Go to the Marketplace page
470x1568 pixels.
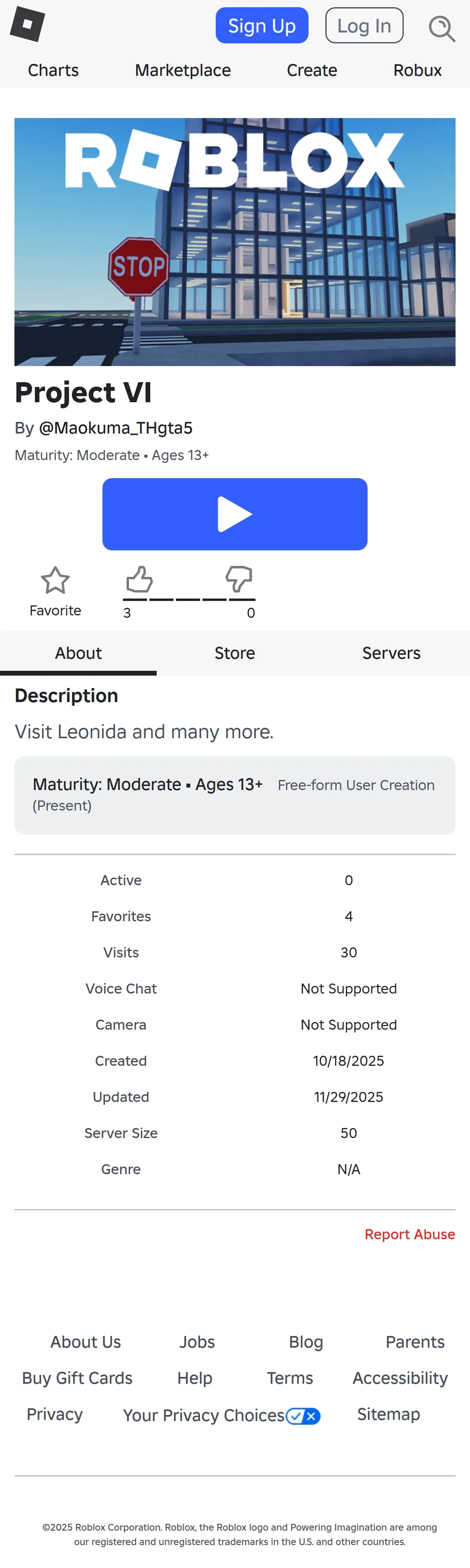click(183, 71)
